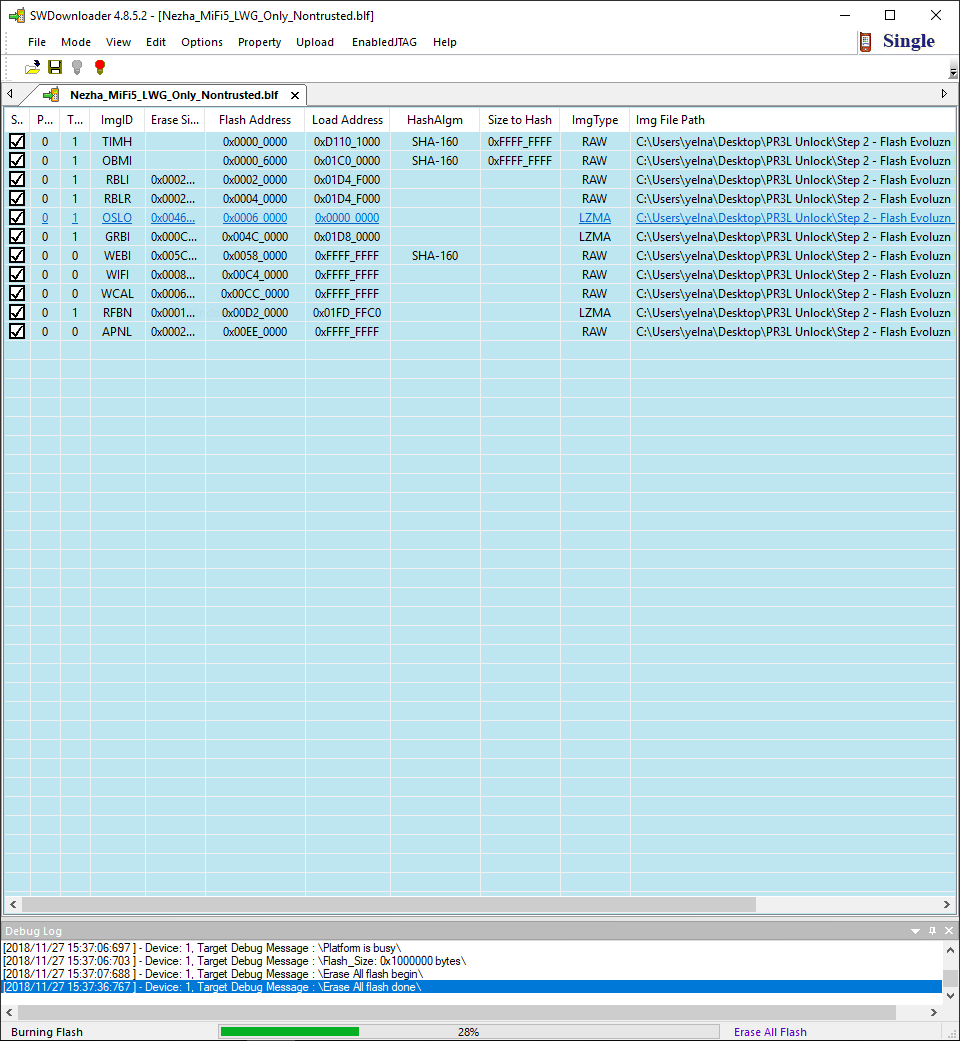Expand the toolbar overflow options arrow
The width and height of the screenshot is (960, 1041).
coord(952,70)
